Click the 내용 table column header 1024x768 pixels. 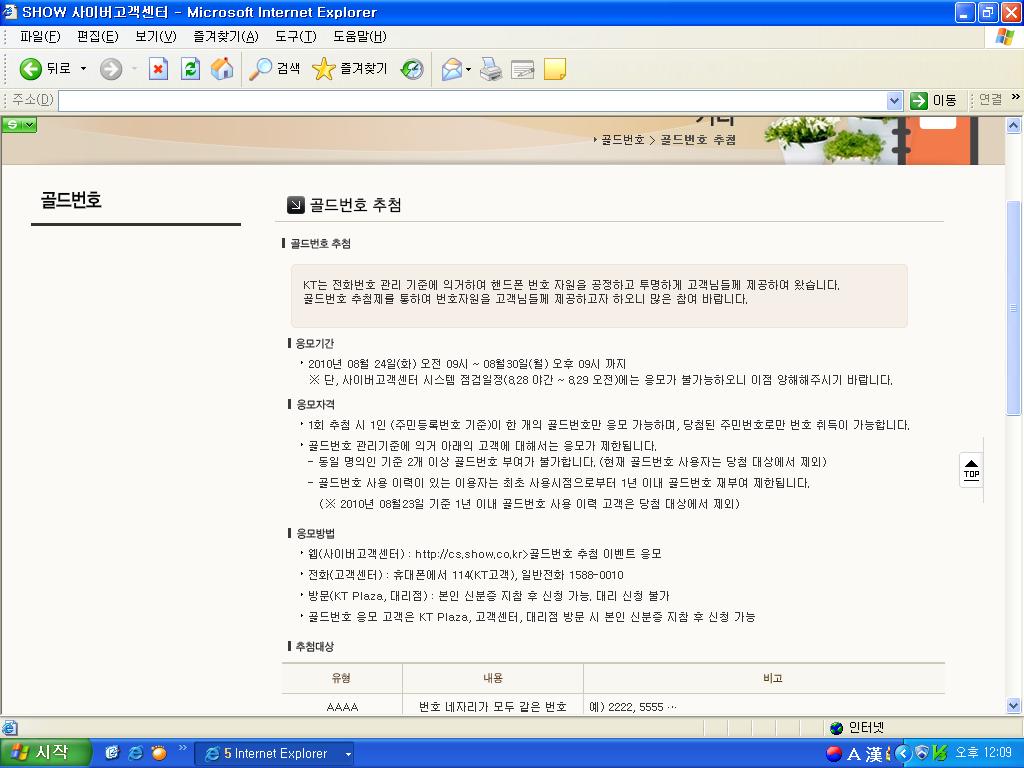tap(493, 678)
